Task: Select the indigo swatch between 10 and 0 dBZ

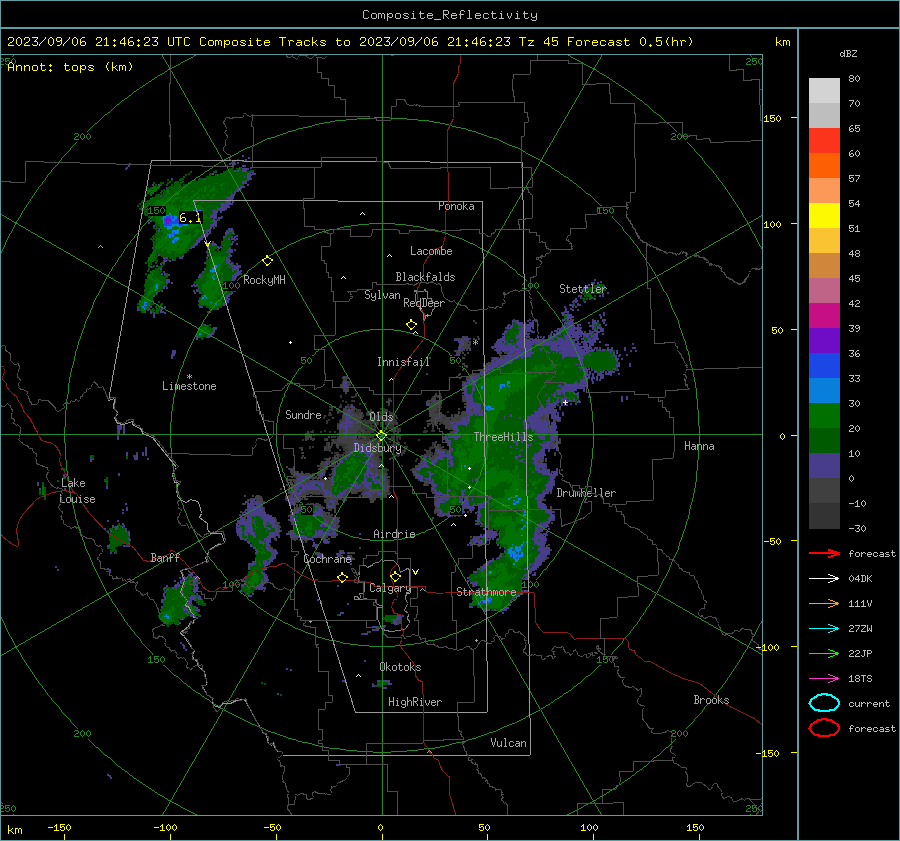Action: pyautogui.click(x=824, y=466)
